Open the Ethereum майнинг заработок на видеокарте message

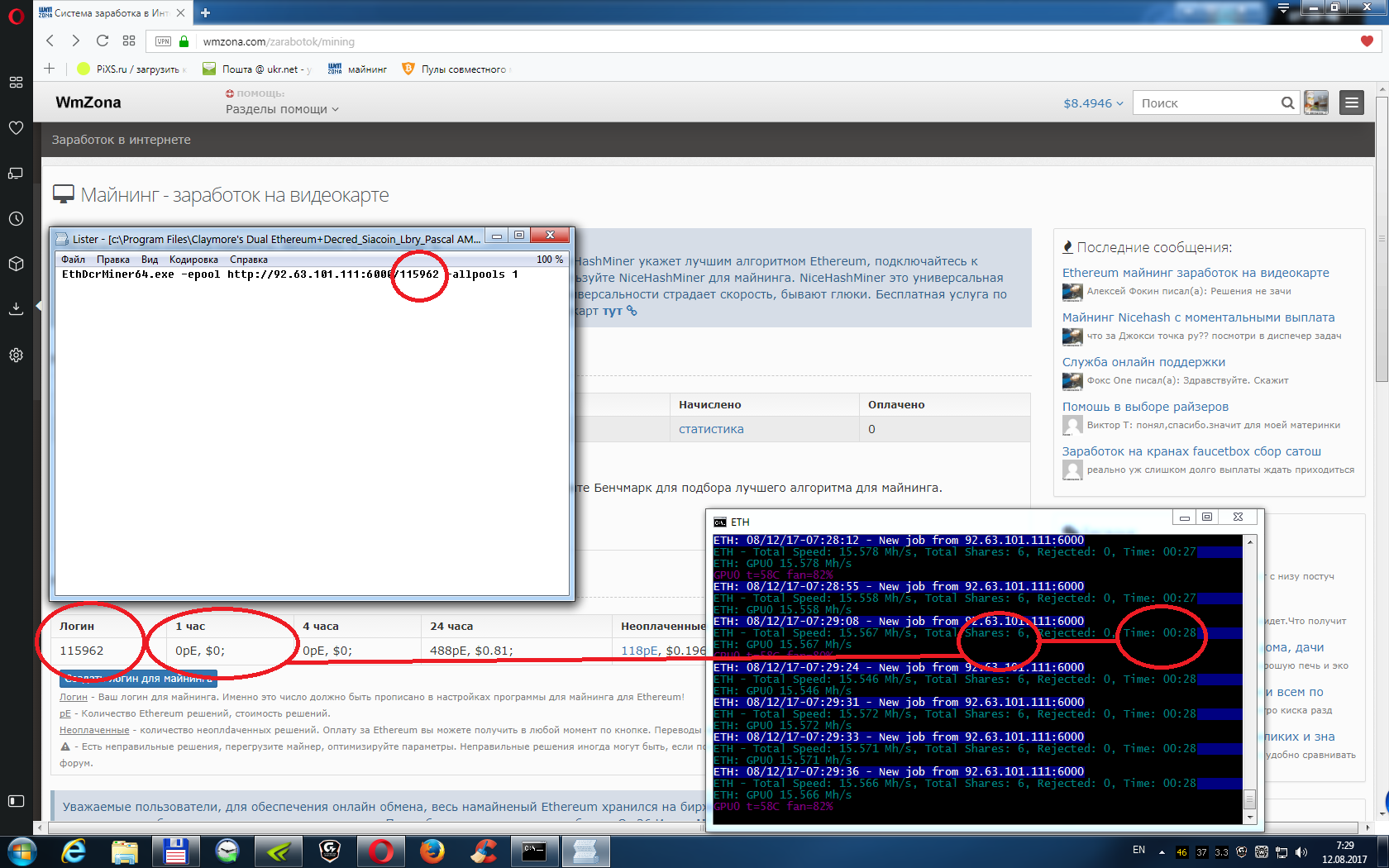[x=1196, y=273]
